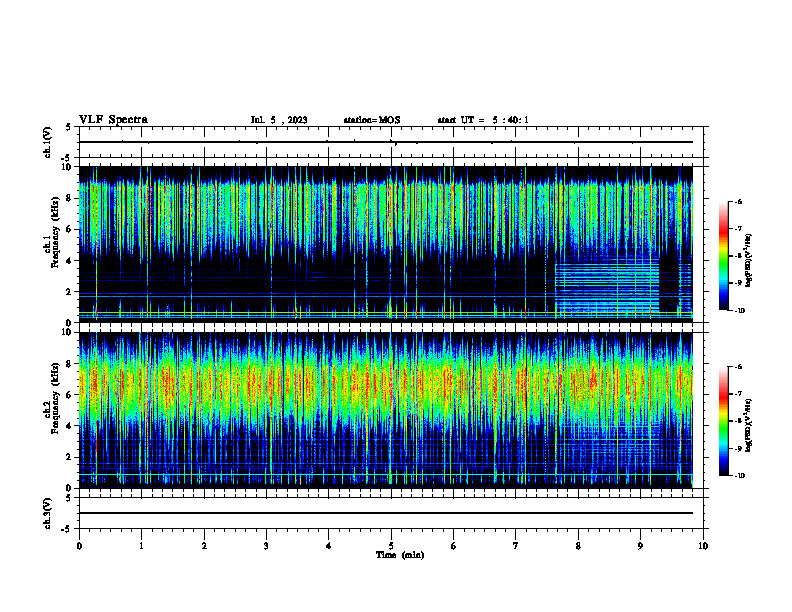The width and height of the screenshot is (792, 612).
Task: Click the "-7" label on ch.2 color bar
Action: (738, 394)
